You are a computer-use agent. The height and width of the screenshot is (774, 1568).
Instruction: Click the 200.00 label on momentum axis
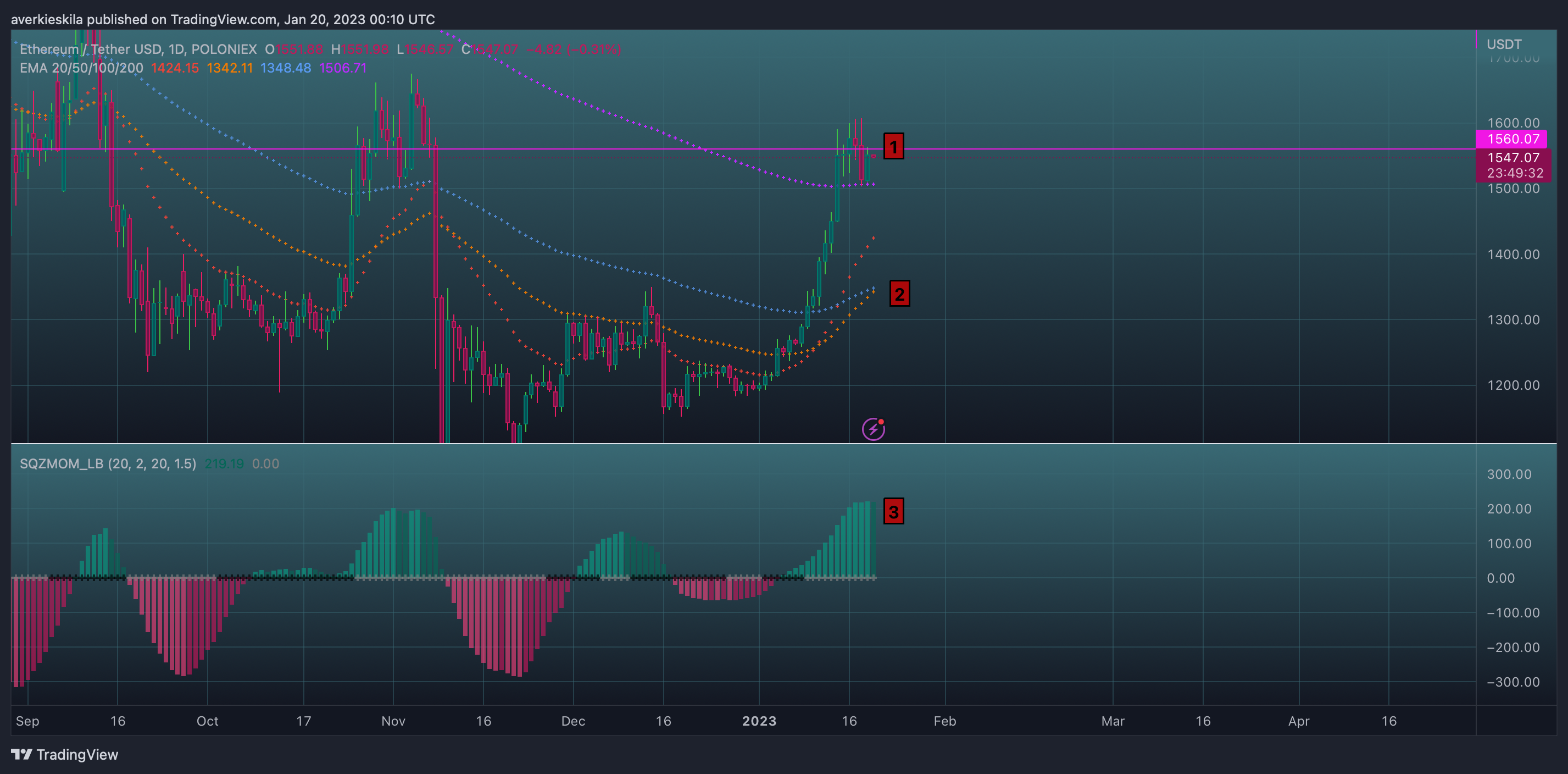pyautogui.click(x=1509, y=508)
